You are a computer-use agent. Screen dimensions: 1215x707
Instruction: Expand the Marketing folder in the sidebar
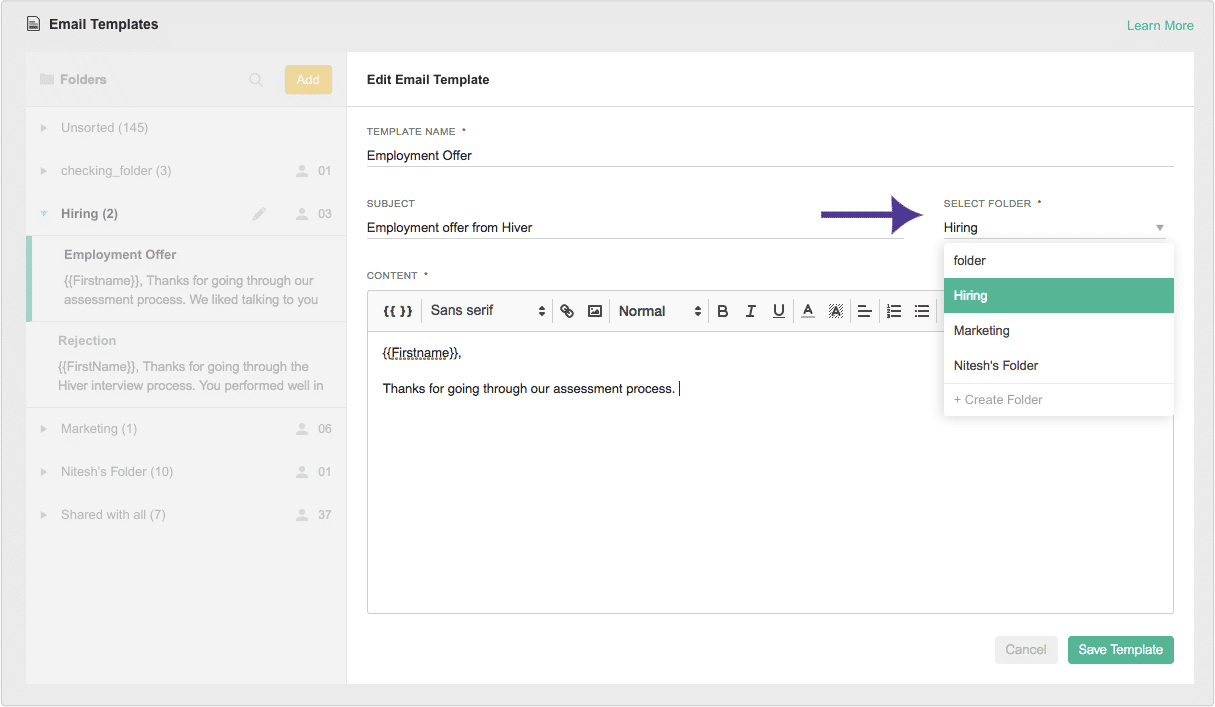tap(43, 428)
